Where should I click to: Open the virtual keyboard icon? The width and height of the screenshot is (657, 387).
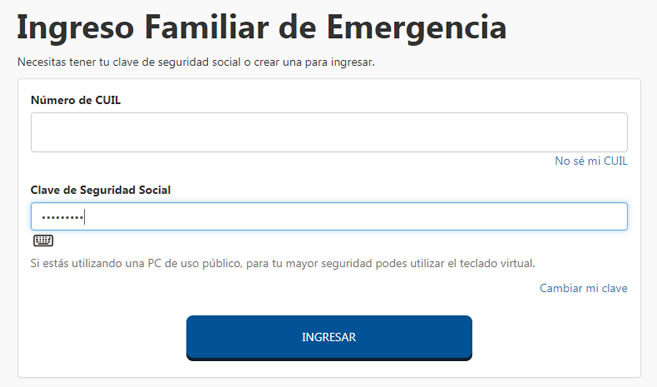(x=43, y=240)
